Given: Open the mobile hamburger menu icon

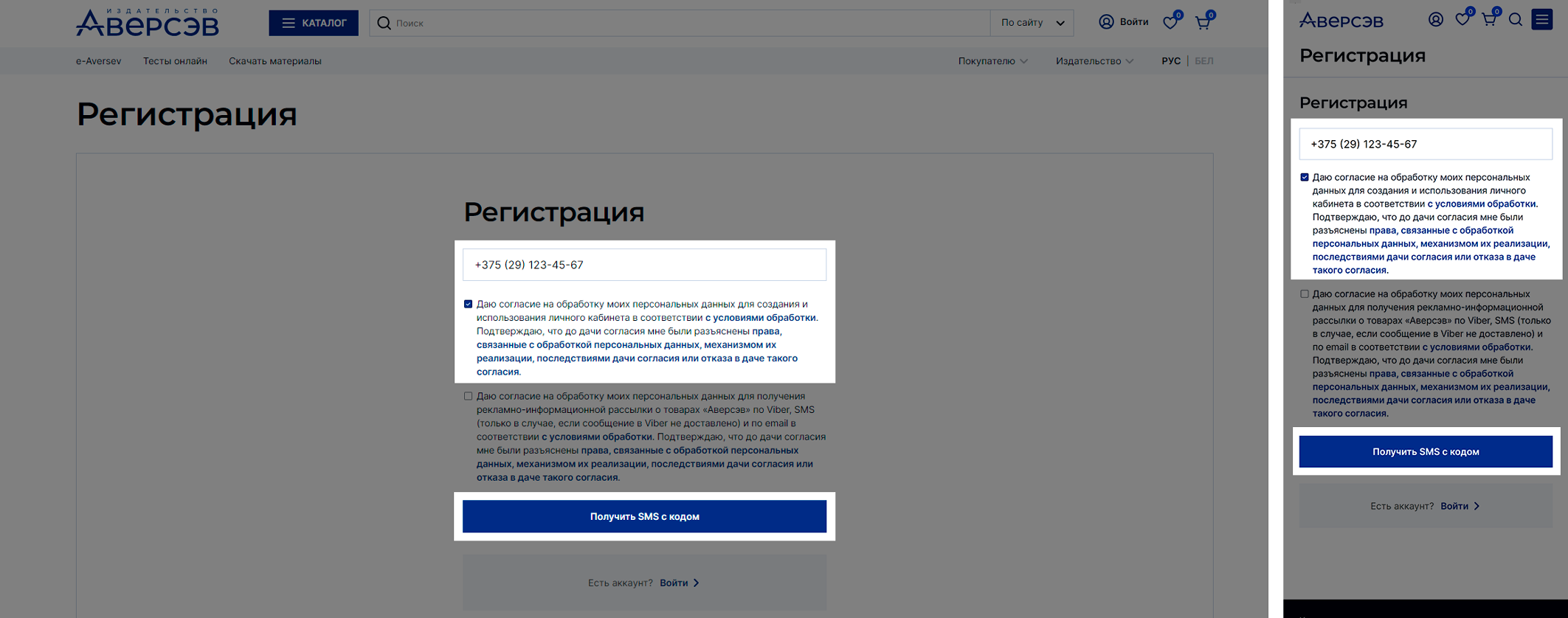Looking at the screenshot, I should (x=1541, y=20).
